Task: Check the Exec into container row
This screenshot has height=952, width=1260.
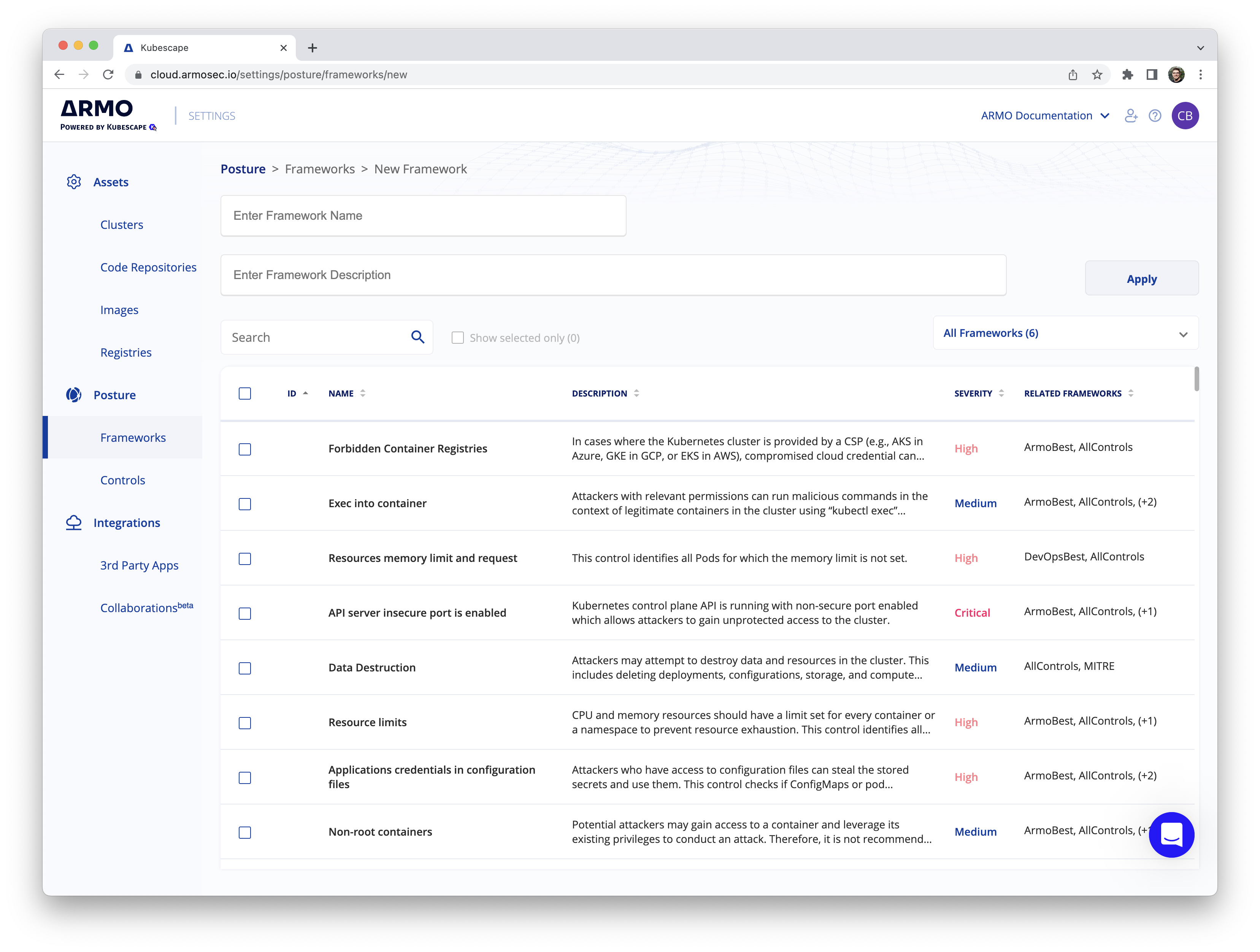Action: [245, 504]
